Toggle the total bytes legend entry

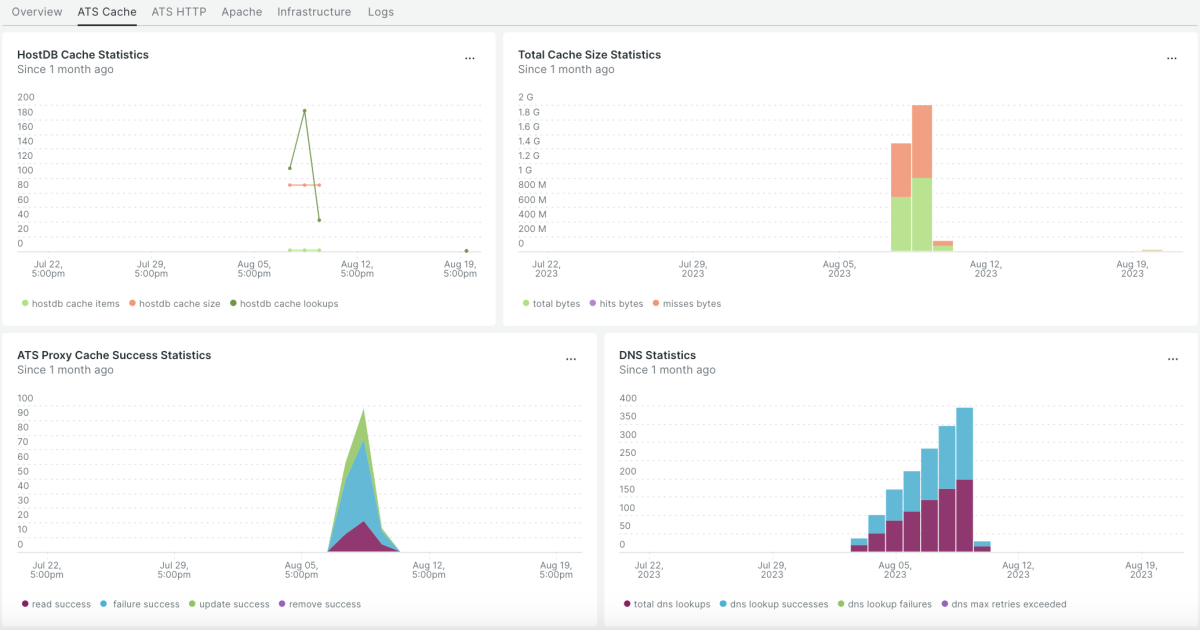[556, 303]
